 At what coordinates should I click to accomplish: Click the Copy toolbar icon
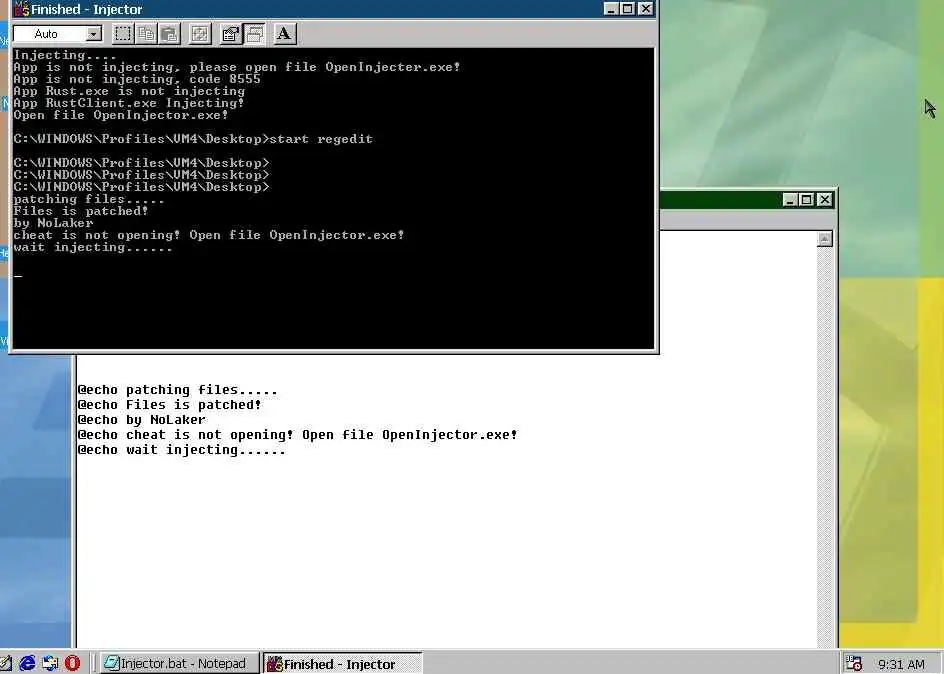point(146,34)
